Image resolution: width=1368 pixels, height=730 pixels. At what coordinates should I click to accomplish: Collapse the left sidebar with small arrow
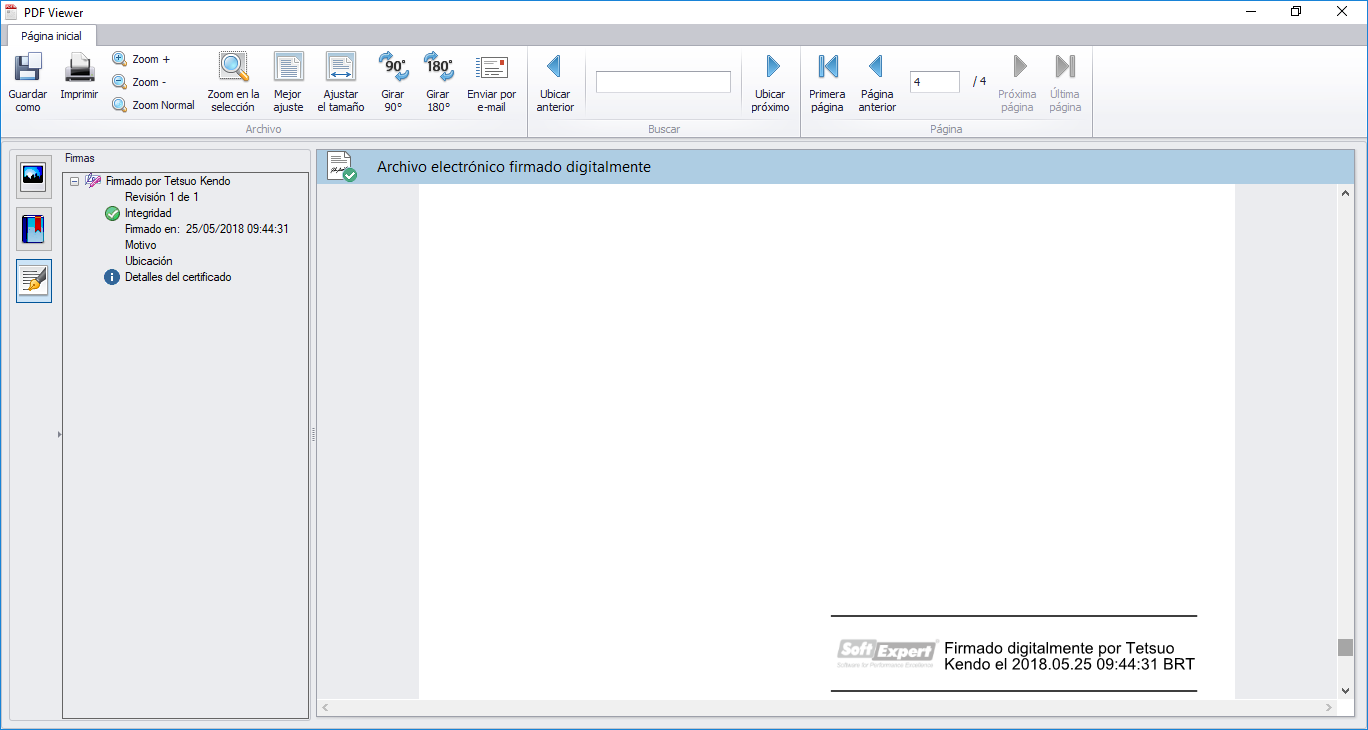point(59,434)
